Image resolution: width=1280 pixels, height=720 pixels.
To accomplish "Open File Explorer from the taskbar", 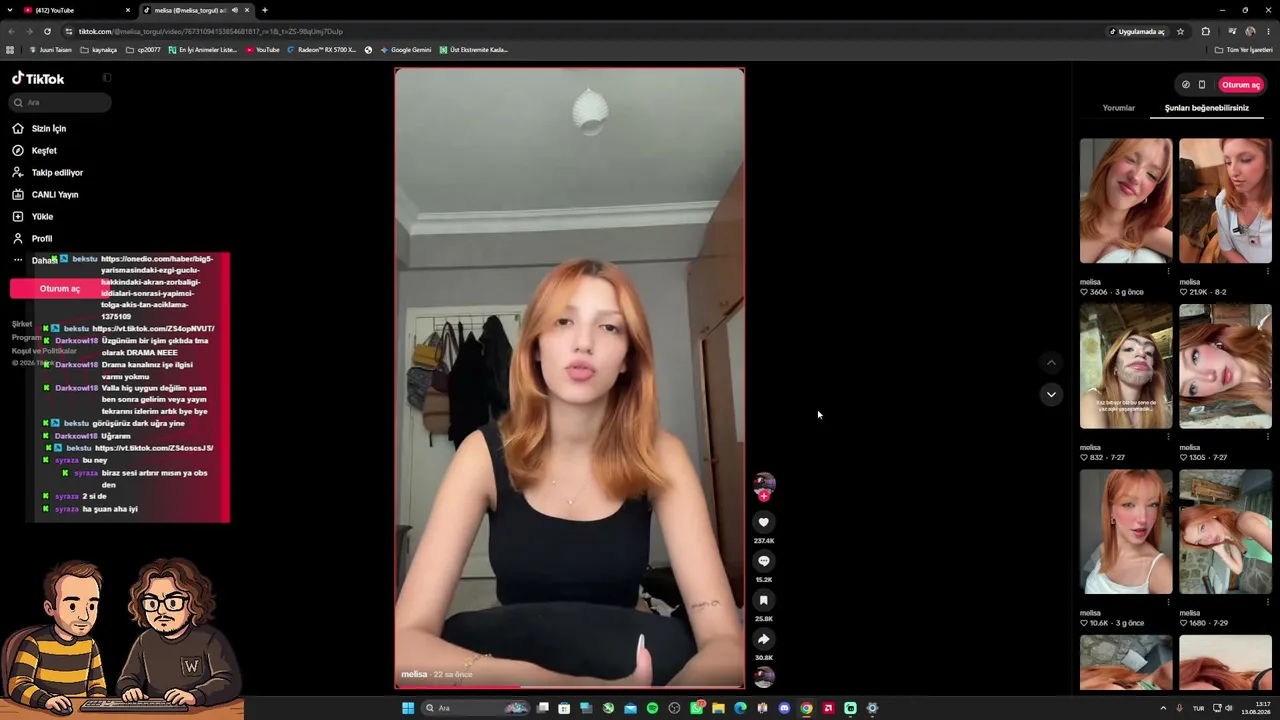I will tap(718, 708).
